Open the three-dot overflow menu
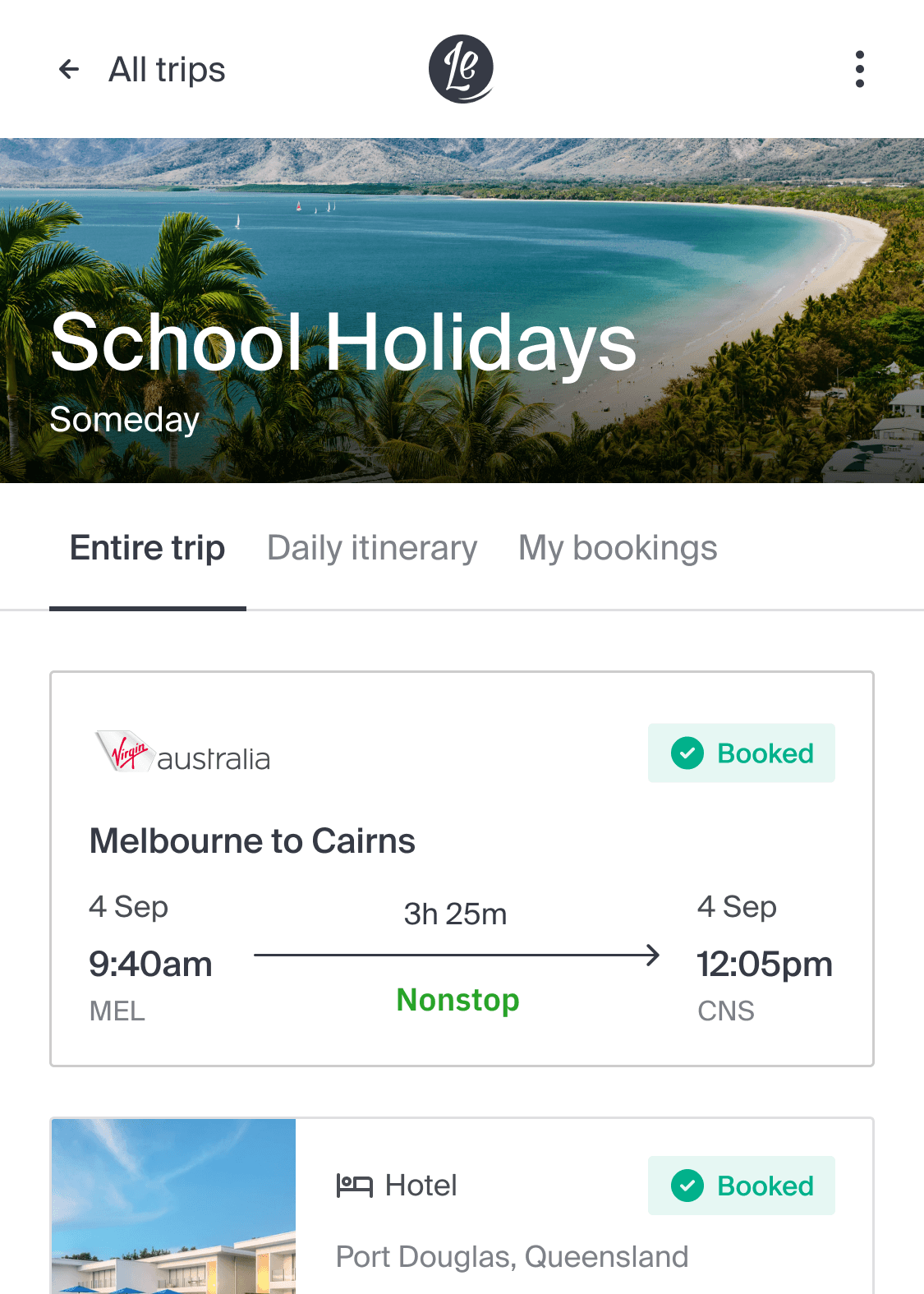The image size is (924, 1294). tap(859, 69)
